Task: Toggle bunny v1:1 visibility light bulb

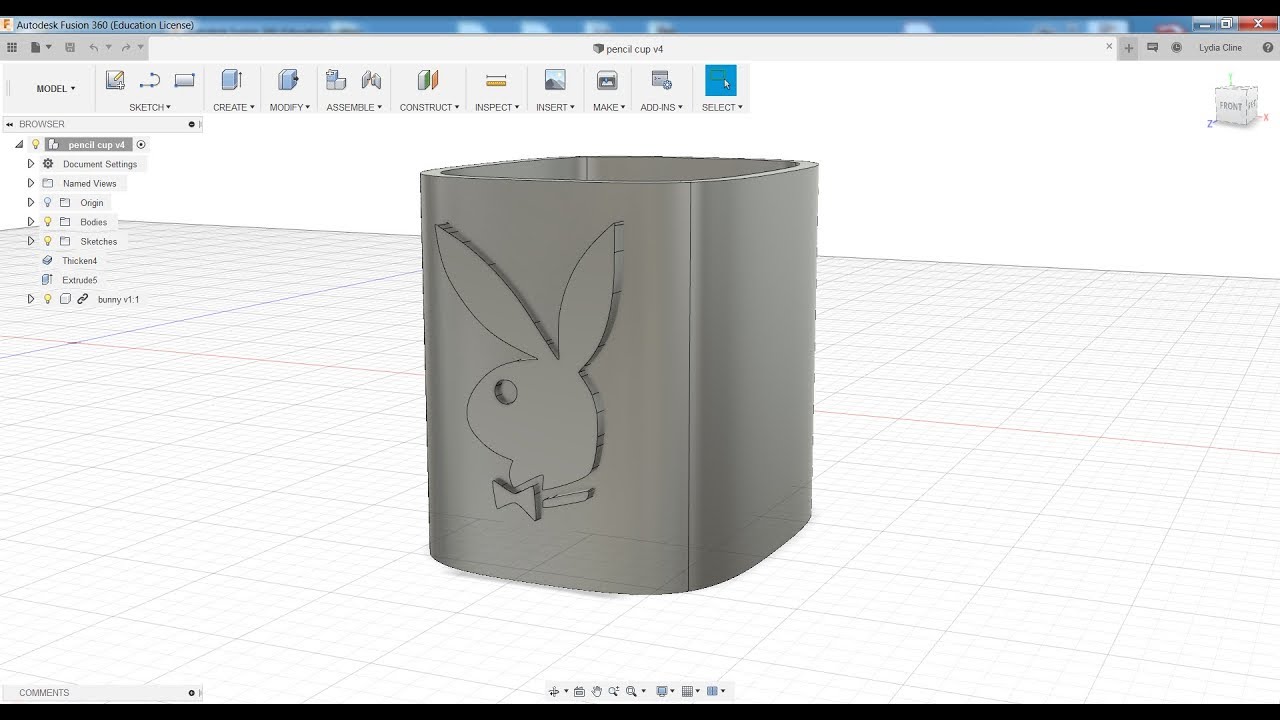Action: pos(47,299)
